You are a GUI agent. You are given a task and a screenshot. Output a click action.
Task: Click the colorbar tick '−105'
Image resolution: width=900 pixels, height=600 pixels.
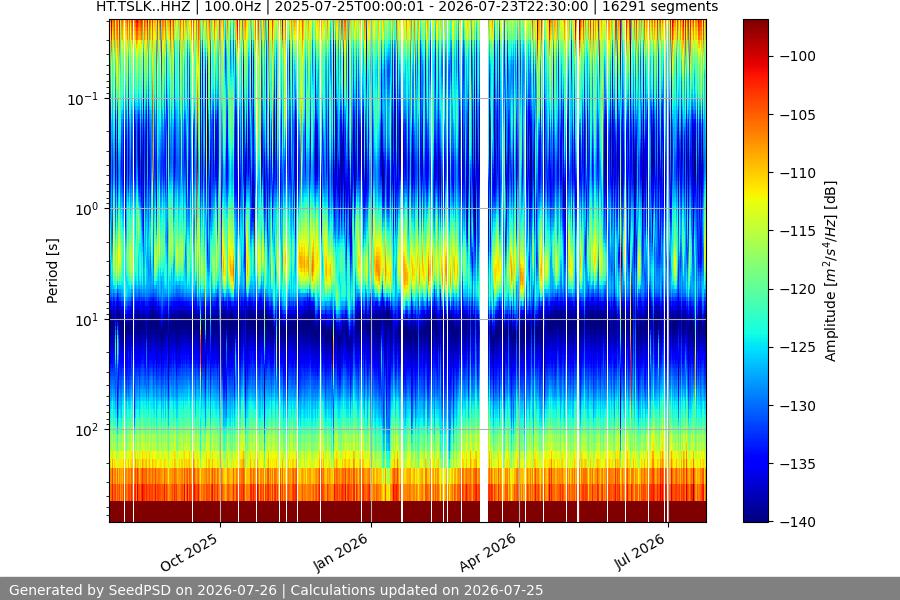[798, 115]
